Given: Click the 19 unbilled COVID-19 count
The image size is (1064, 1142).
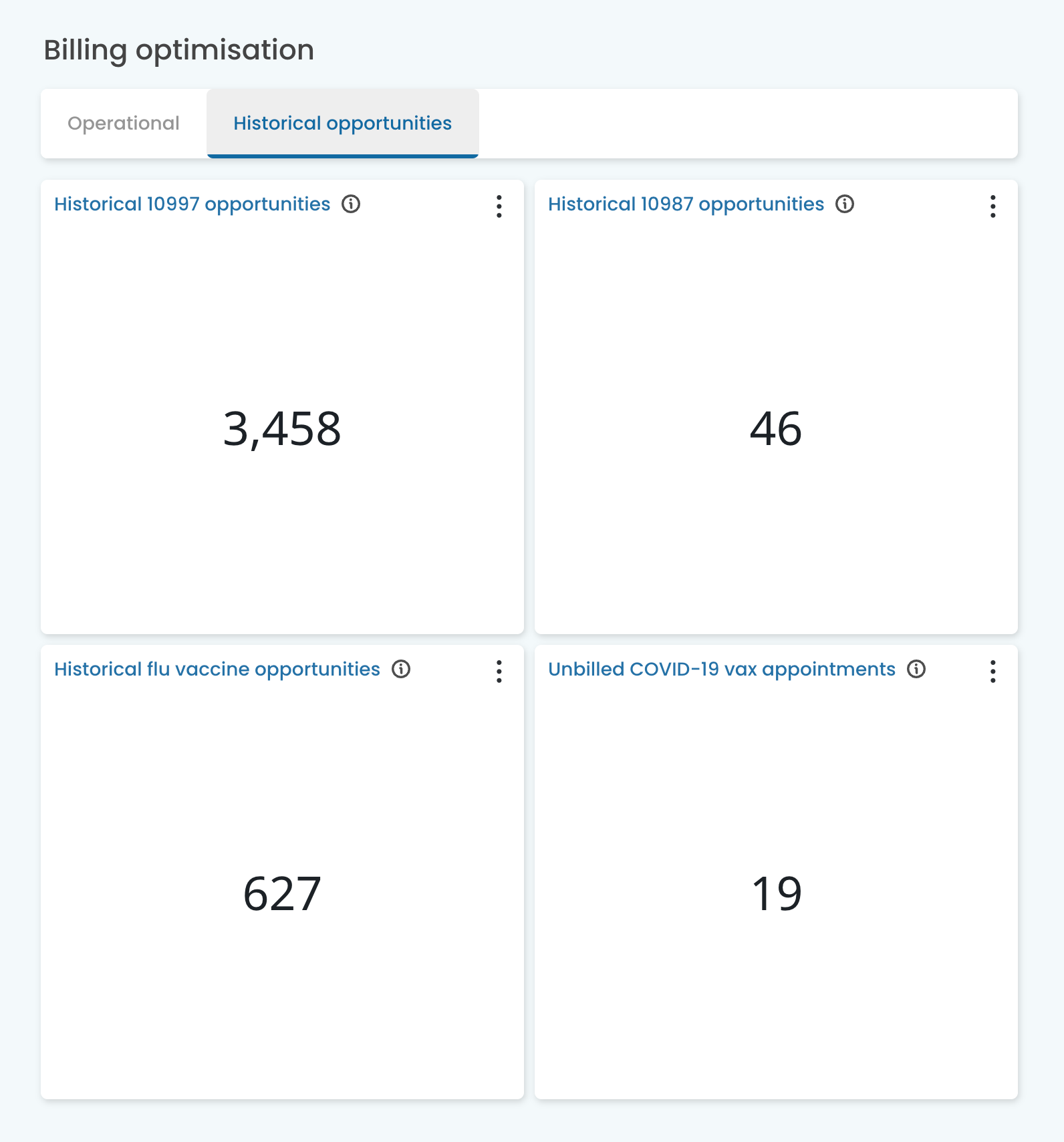Looking at the screenshot, I should coord(776,893).
